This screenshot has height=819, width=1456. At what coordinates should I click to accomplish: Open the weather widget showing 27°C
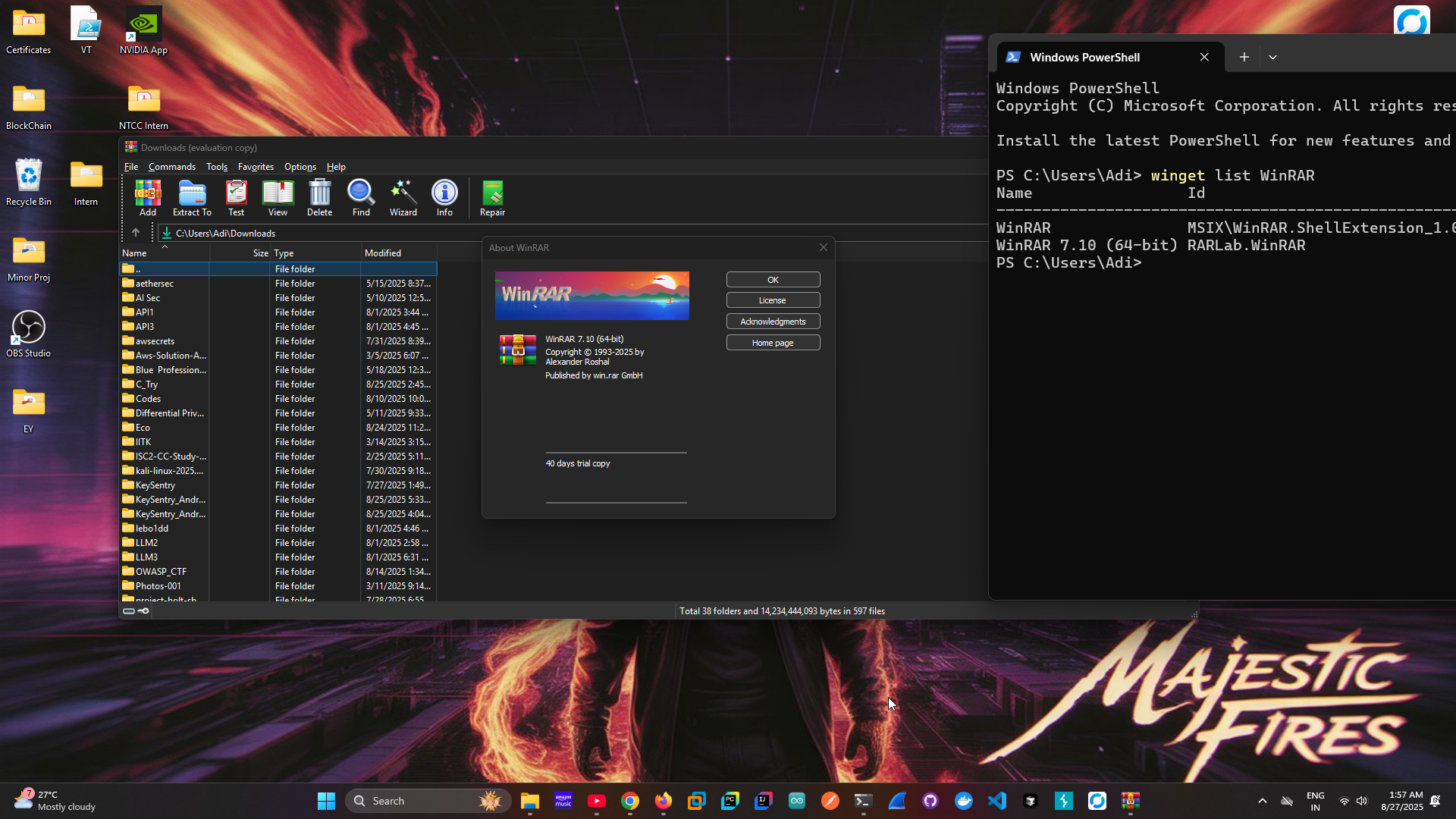point(56,801)
